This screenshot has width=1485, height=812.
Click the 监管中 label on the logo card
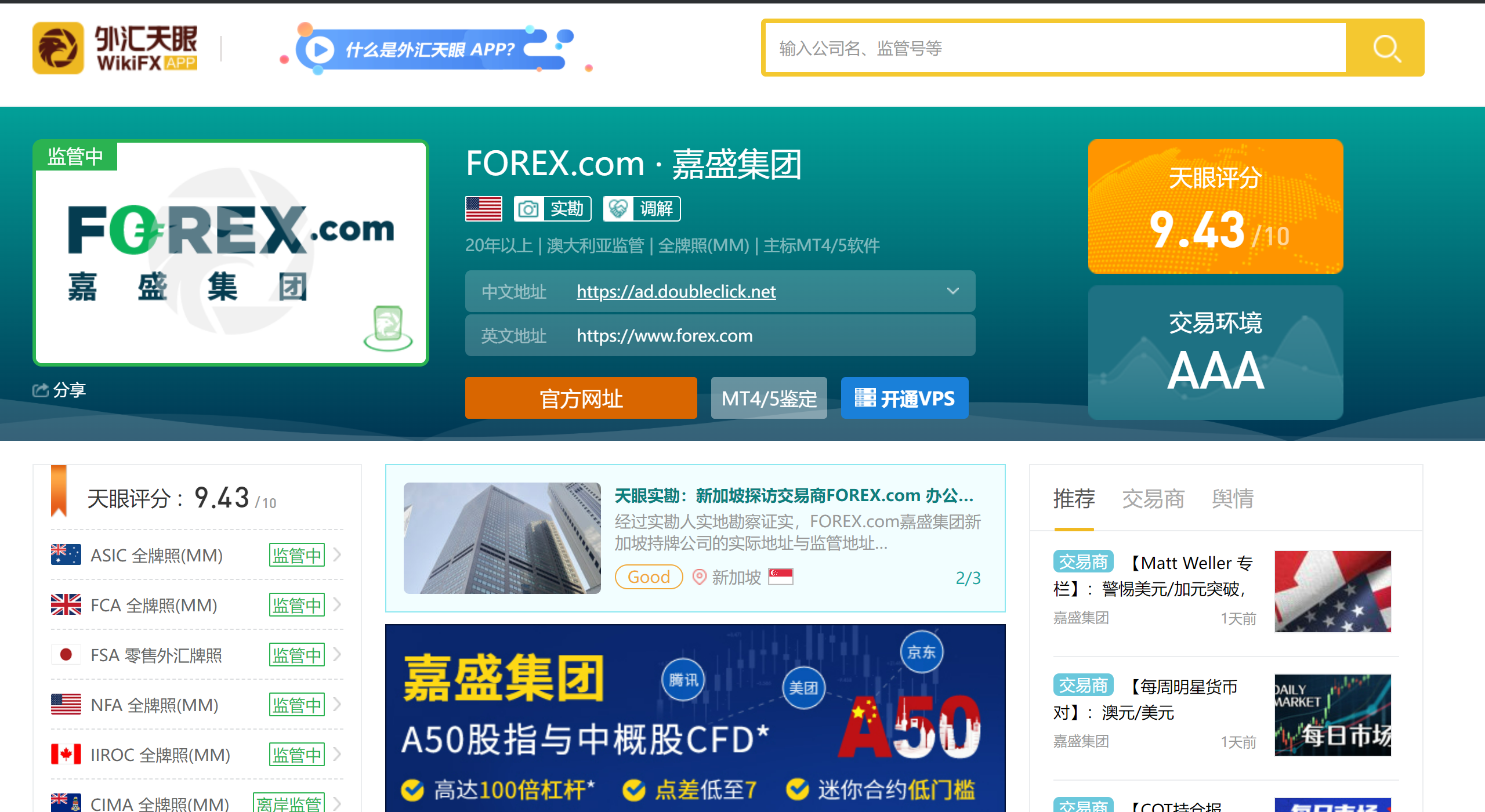(x=75, y=156)
